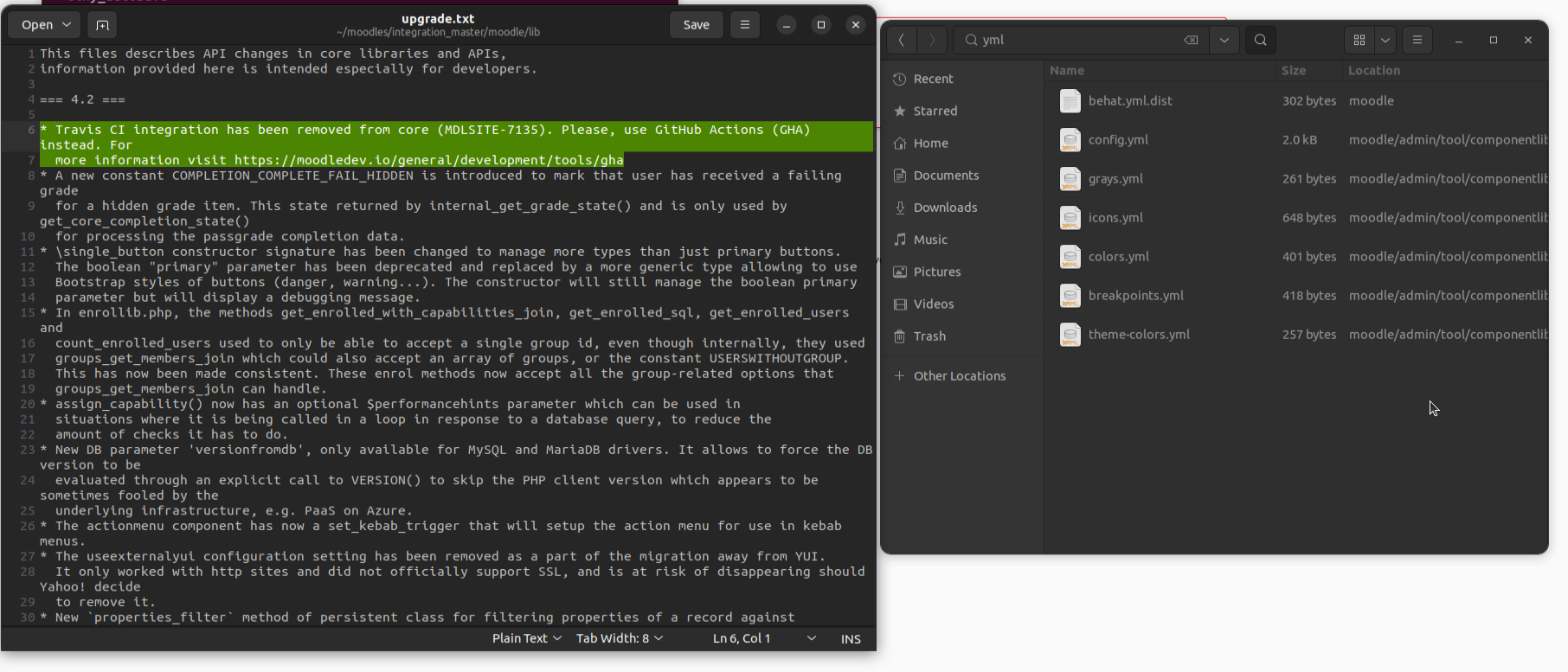This screenshot has width=1568, height=672.
Task: Maximize the Files window
Action: (x=1494, y=40)
